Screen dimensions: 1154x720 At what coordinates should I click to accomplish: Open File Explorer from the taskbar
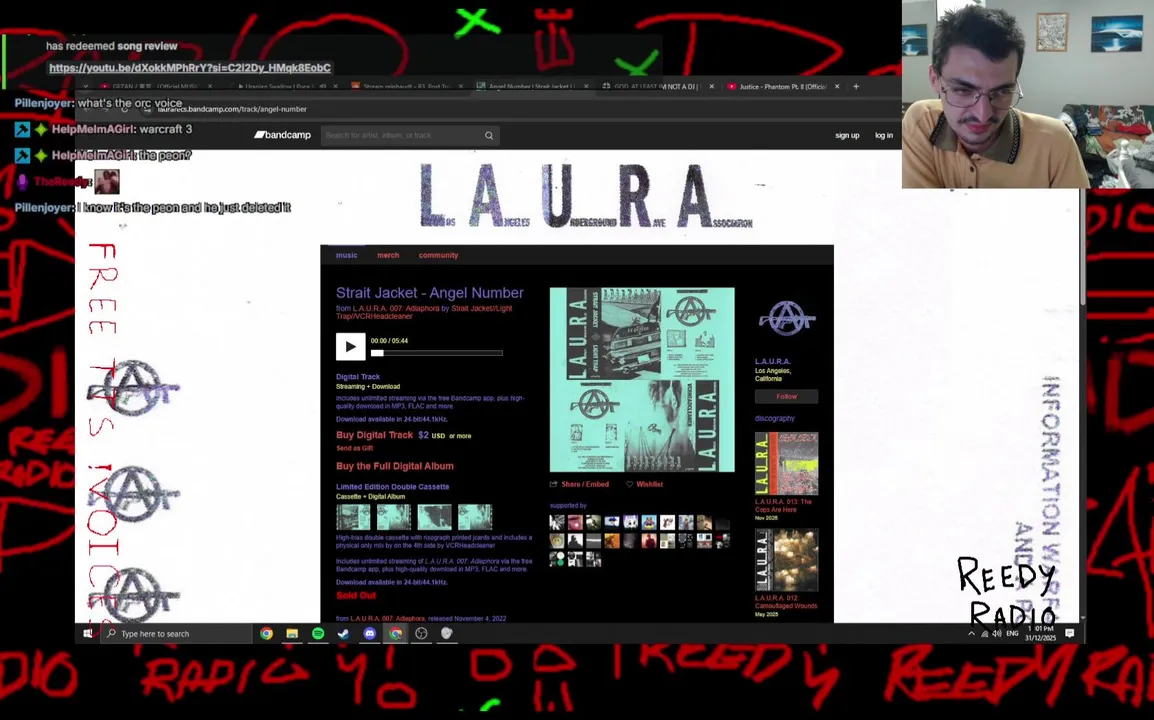coord(292,634)
